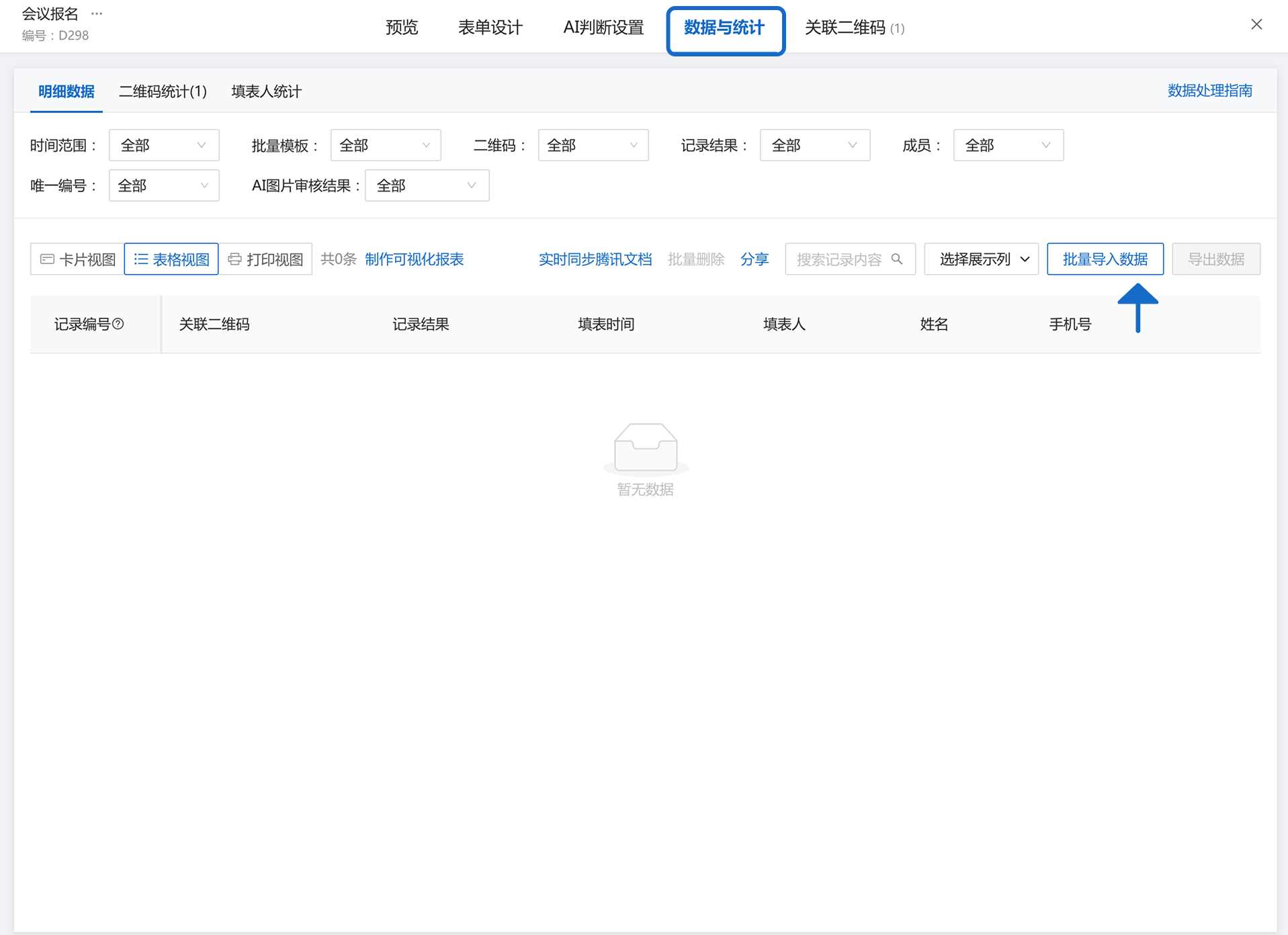Open the 成员 filter dropdown

click(x=1008, y=145)
